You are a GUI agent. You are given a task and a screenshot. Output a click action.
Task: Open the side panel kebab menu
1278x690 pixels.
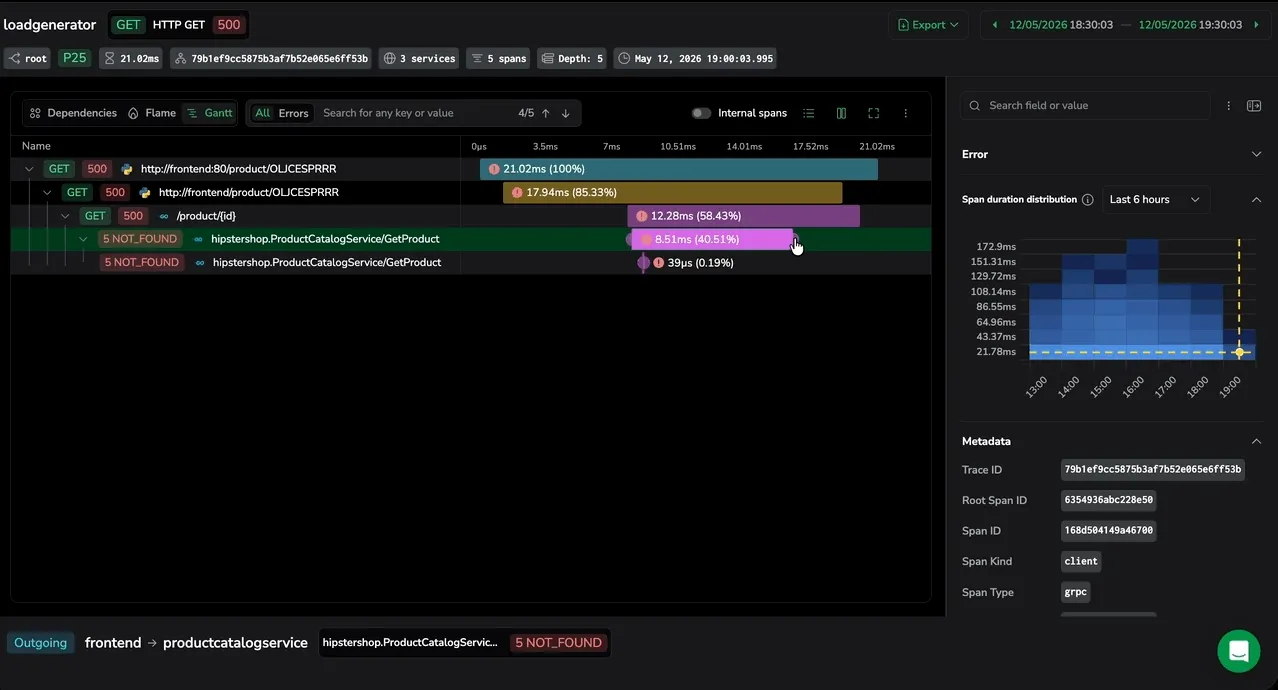click(1229, 105)
